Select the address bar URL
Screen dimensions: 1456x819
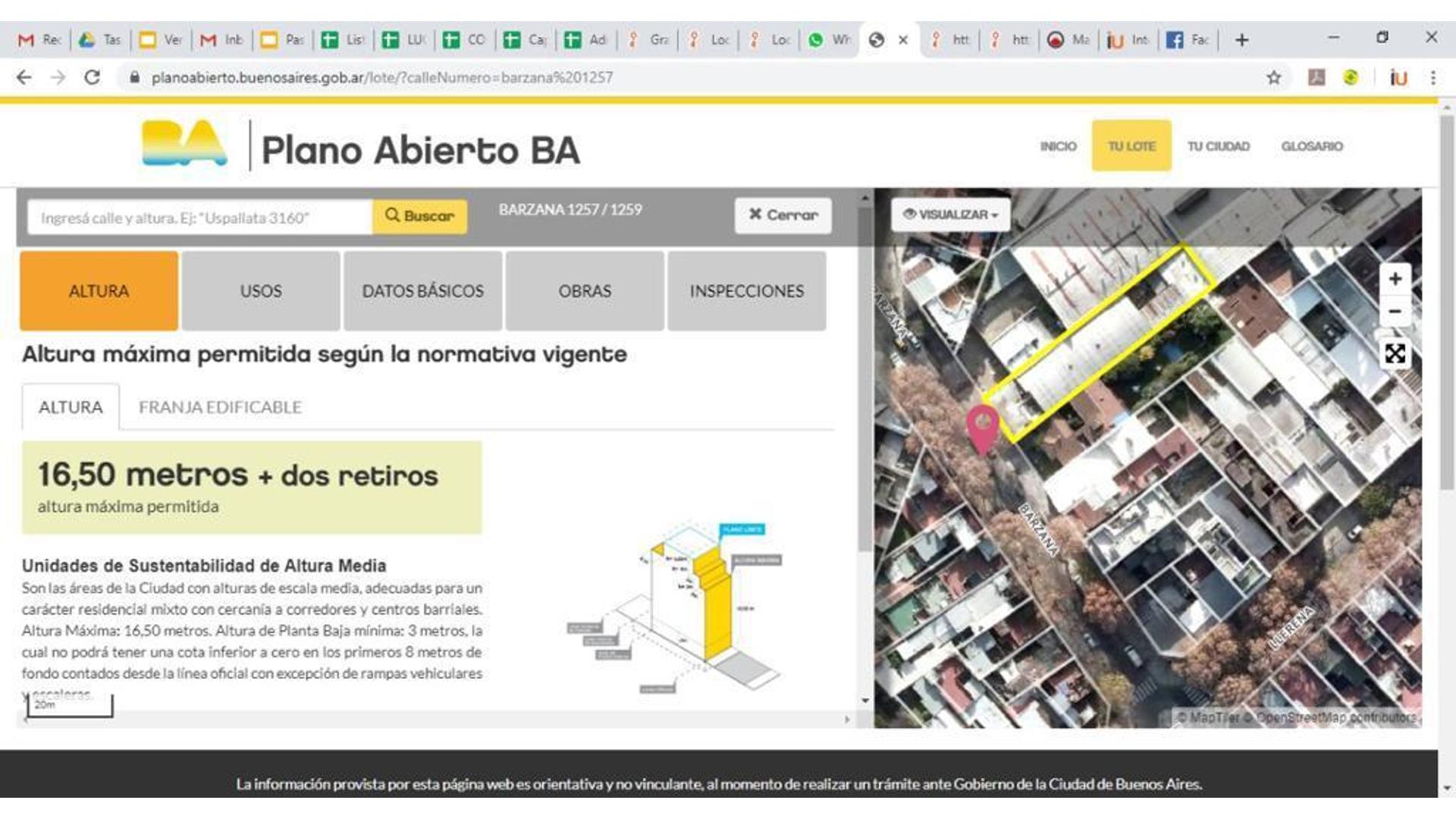tap(382, 77)
